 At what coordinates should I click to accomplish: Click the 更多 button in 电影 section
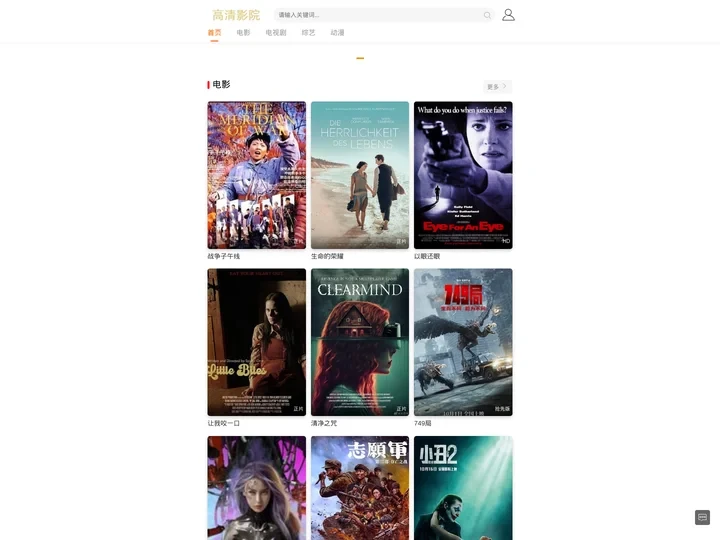[497, 86]
